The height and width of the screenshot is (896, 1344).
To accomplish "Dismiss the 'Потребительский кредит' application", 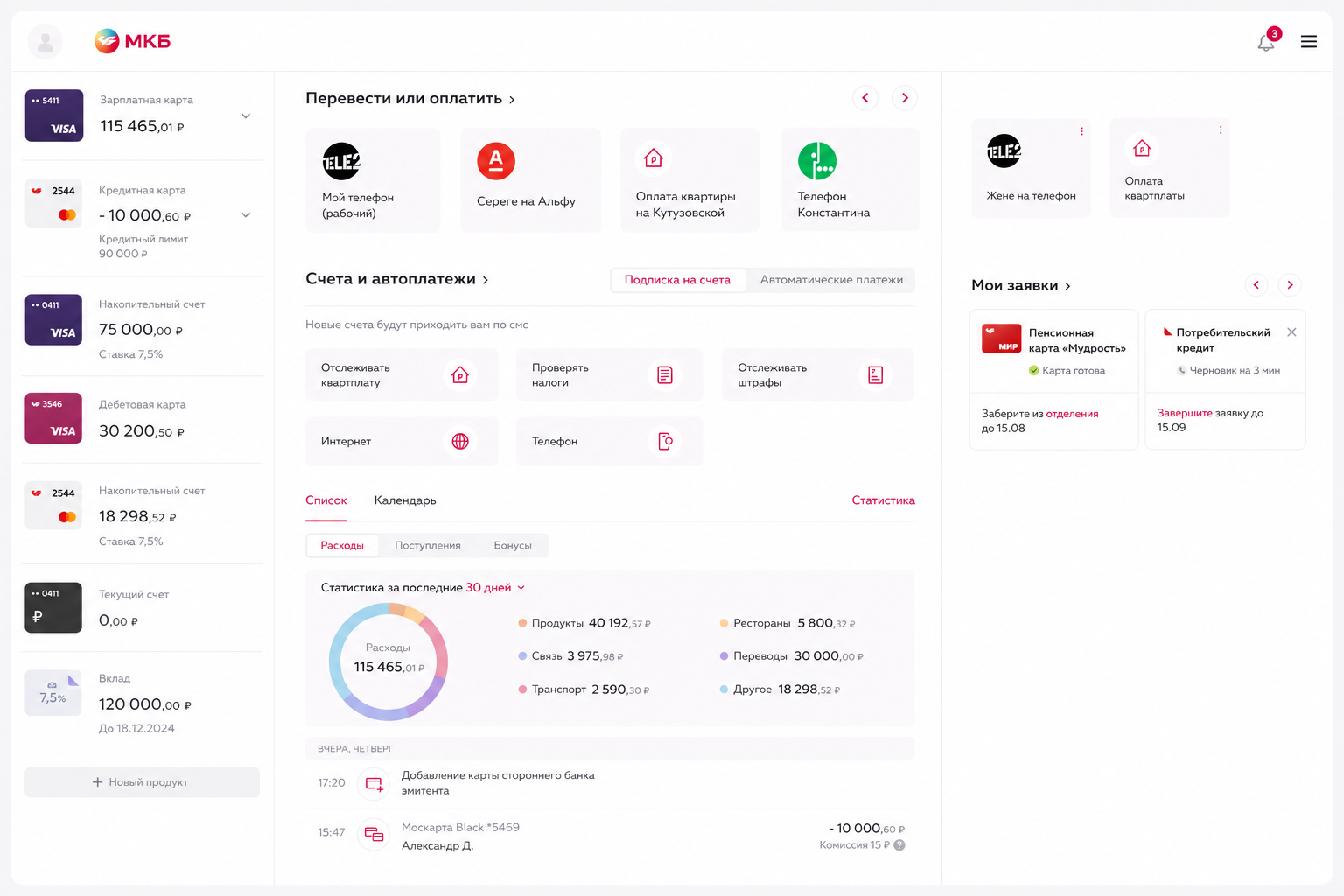I will tap(1291, 332).
